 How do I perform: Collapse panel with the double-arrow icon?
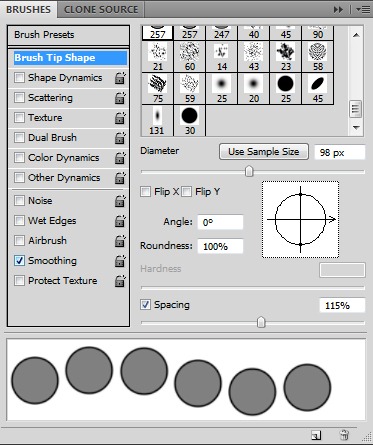(x=338, y=10)
